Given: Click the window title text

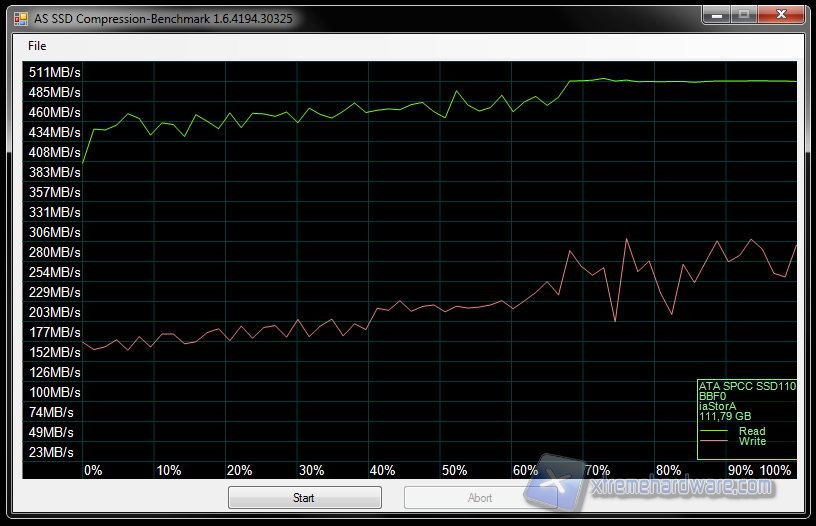Looking at the screenshot, I should click(163, 19).
